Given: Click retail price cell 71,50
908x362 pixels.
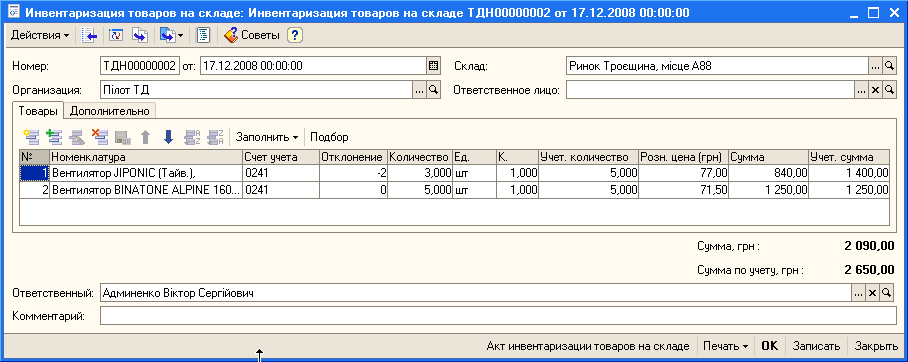Looking at the screenshot, I should [x=683, y=190].
